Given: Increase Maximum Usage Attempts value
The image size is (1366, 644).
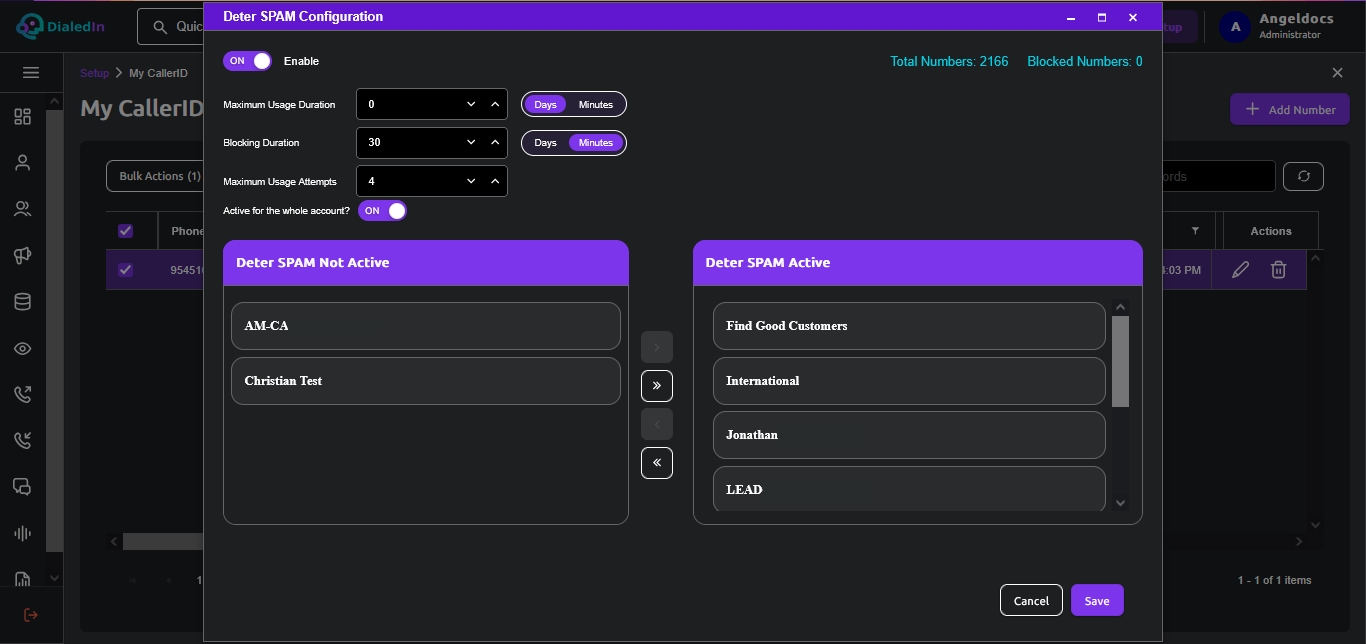Looking at the screenshot, I should tap(495, 181).
